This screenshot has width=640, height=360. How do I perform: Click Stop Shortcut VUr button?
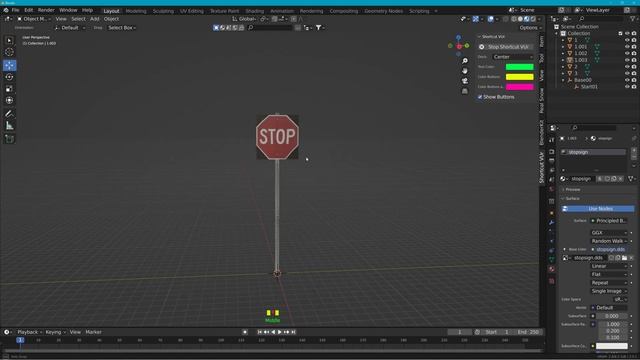point(505,47)
